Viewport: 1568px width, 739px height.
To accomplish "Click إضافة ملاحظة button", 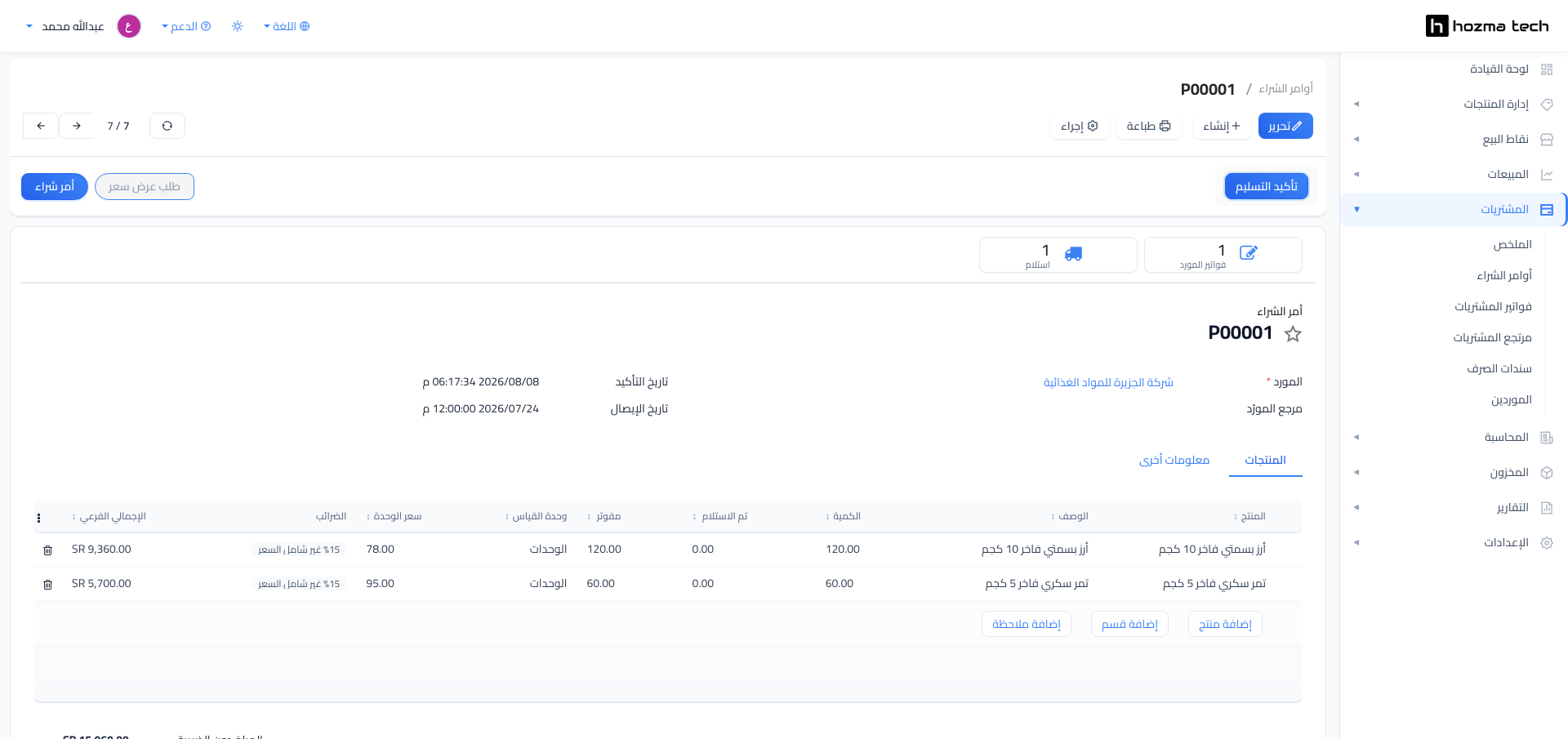I will coord(1027,624).
